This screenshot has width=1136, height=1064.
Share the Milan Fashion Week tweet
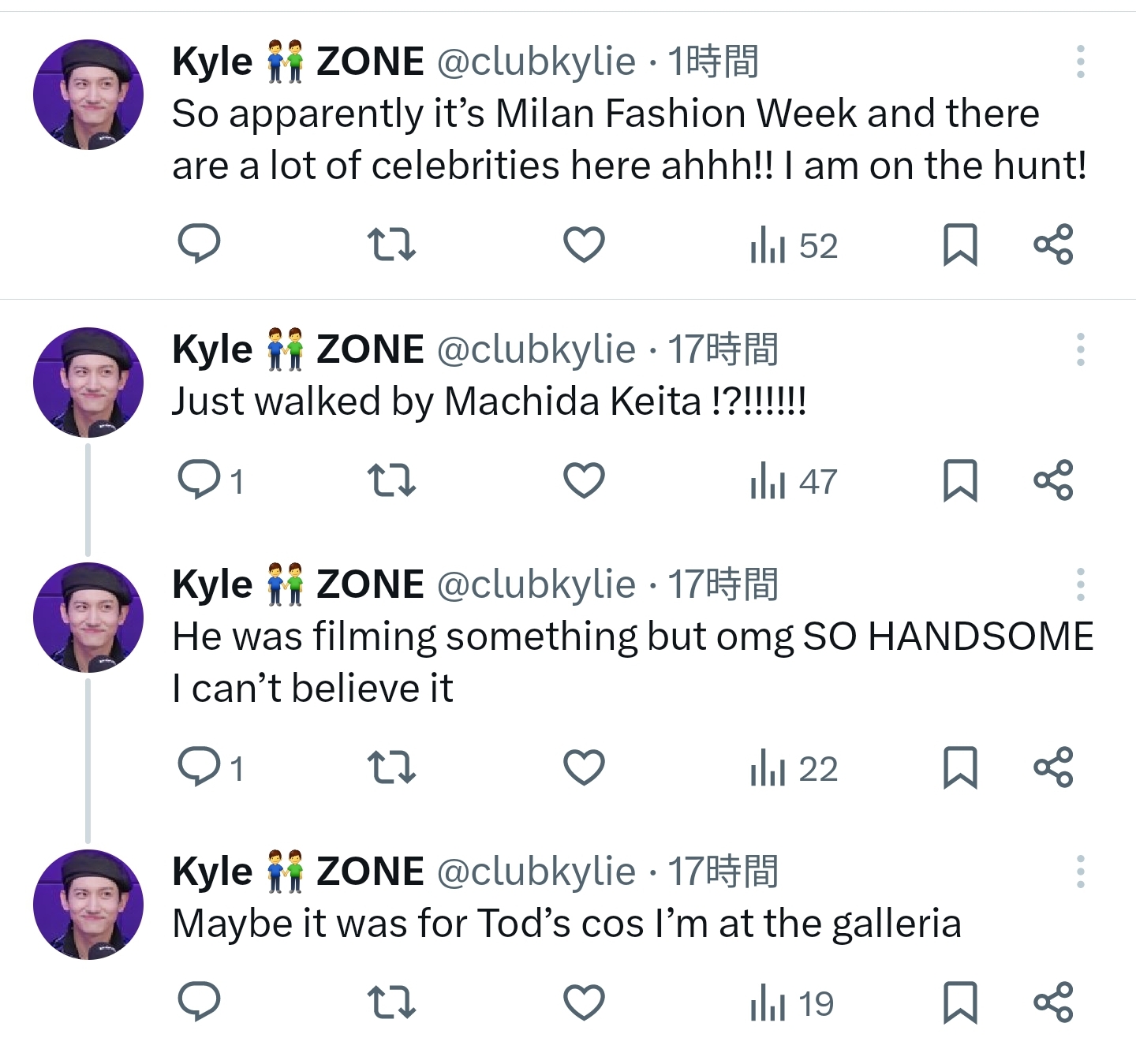coord(1053,244)
